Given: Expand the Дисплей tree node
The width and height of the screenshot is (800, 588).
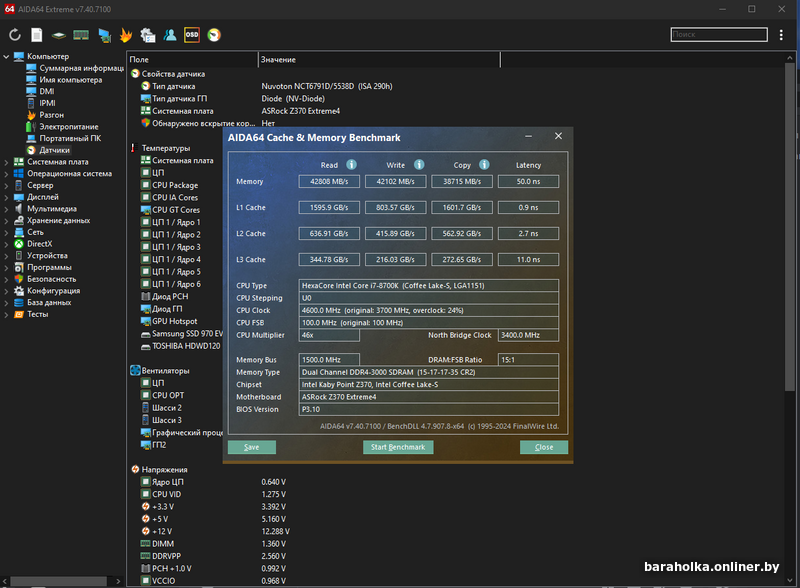Looking at the screenshot, I should coord(6,197).
